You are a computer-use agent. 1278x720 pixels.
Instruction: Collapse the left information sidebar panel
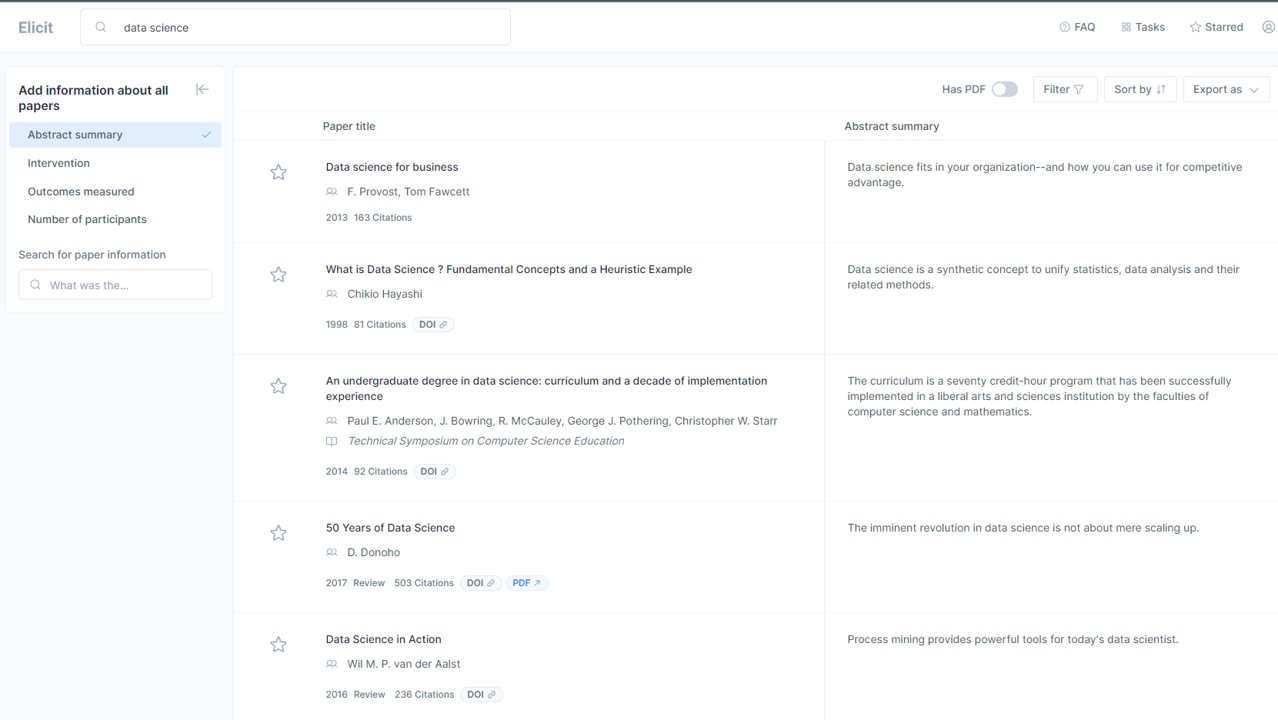click(202, 90)
